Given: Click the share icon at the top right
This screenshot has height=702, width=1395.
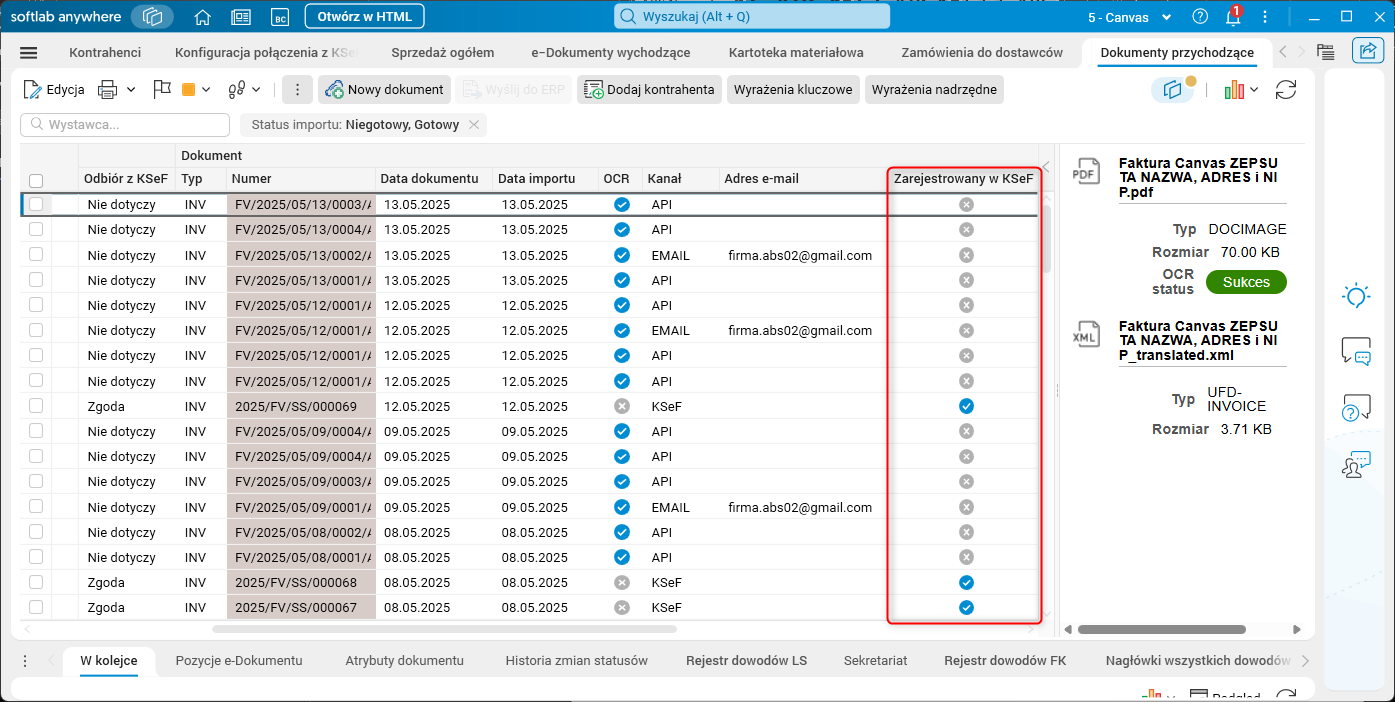Looking at the screenshot, I should 1366,52.
